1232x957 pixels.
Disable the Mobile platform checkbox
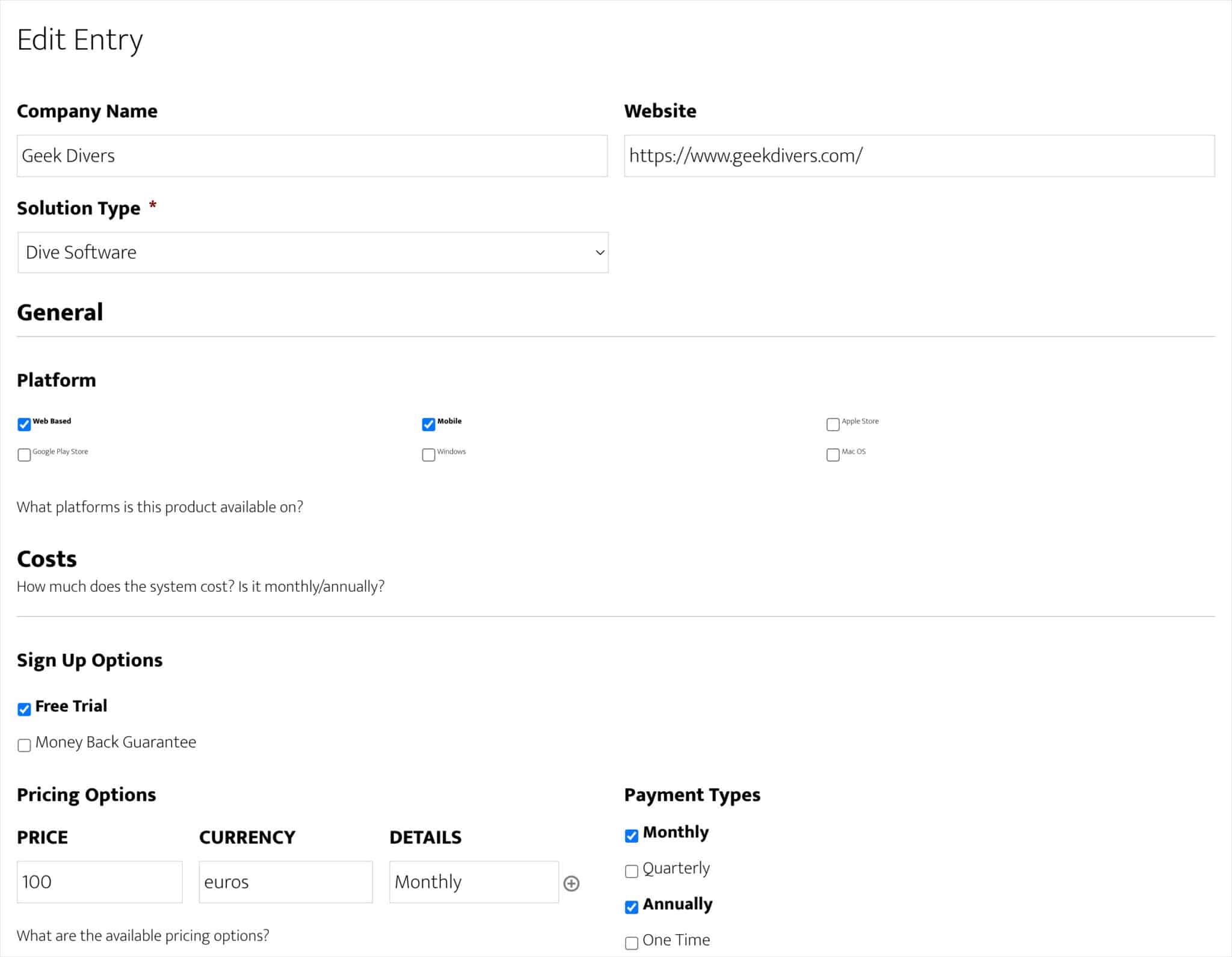(x=428, y=425)
